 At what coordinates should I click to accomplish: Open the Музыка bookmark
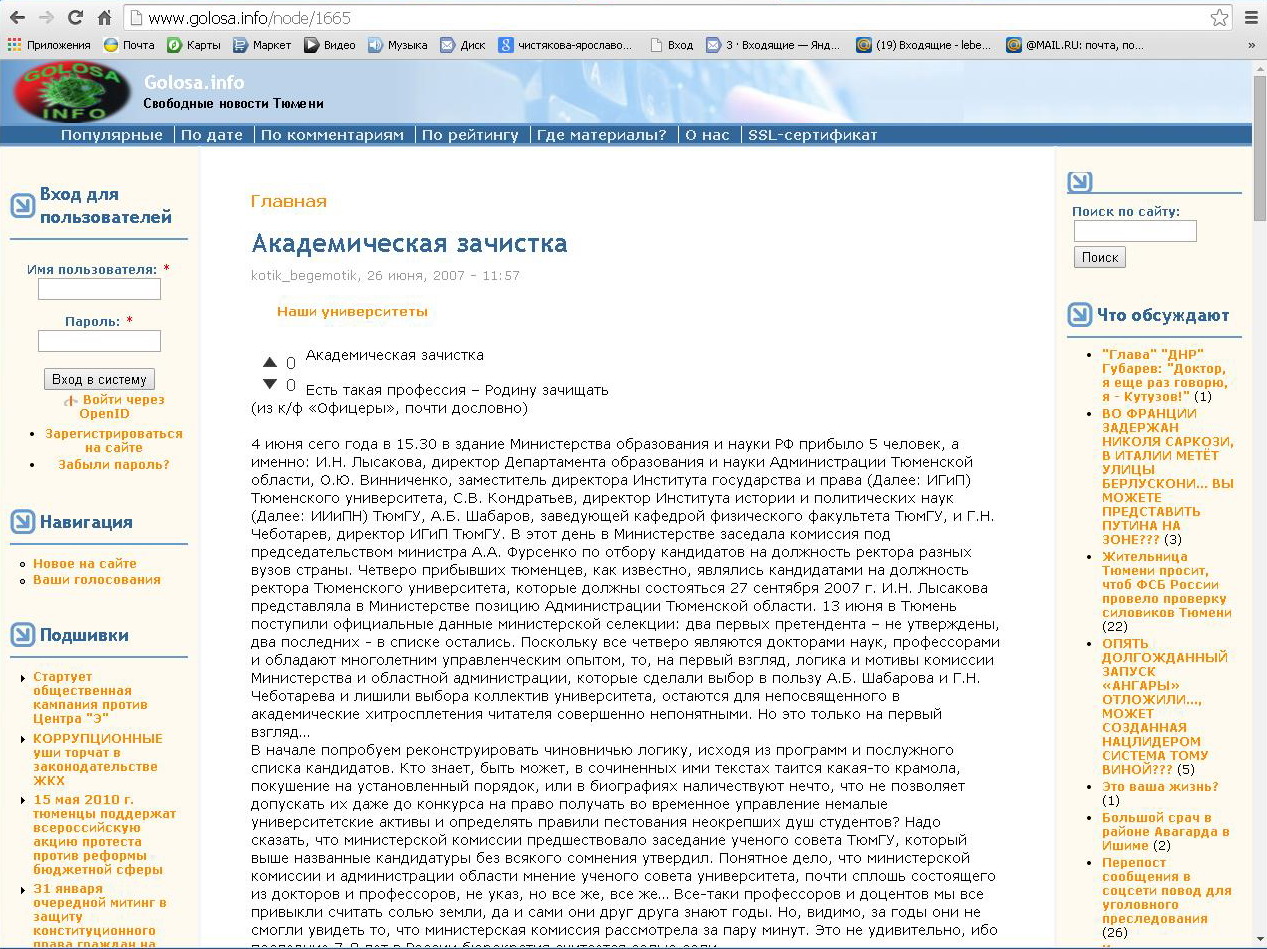(398, 45)
